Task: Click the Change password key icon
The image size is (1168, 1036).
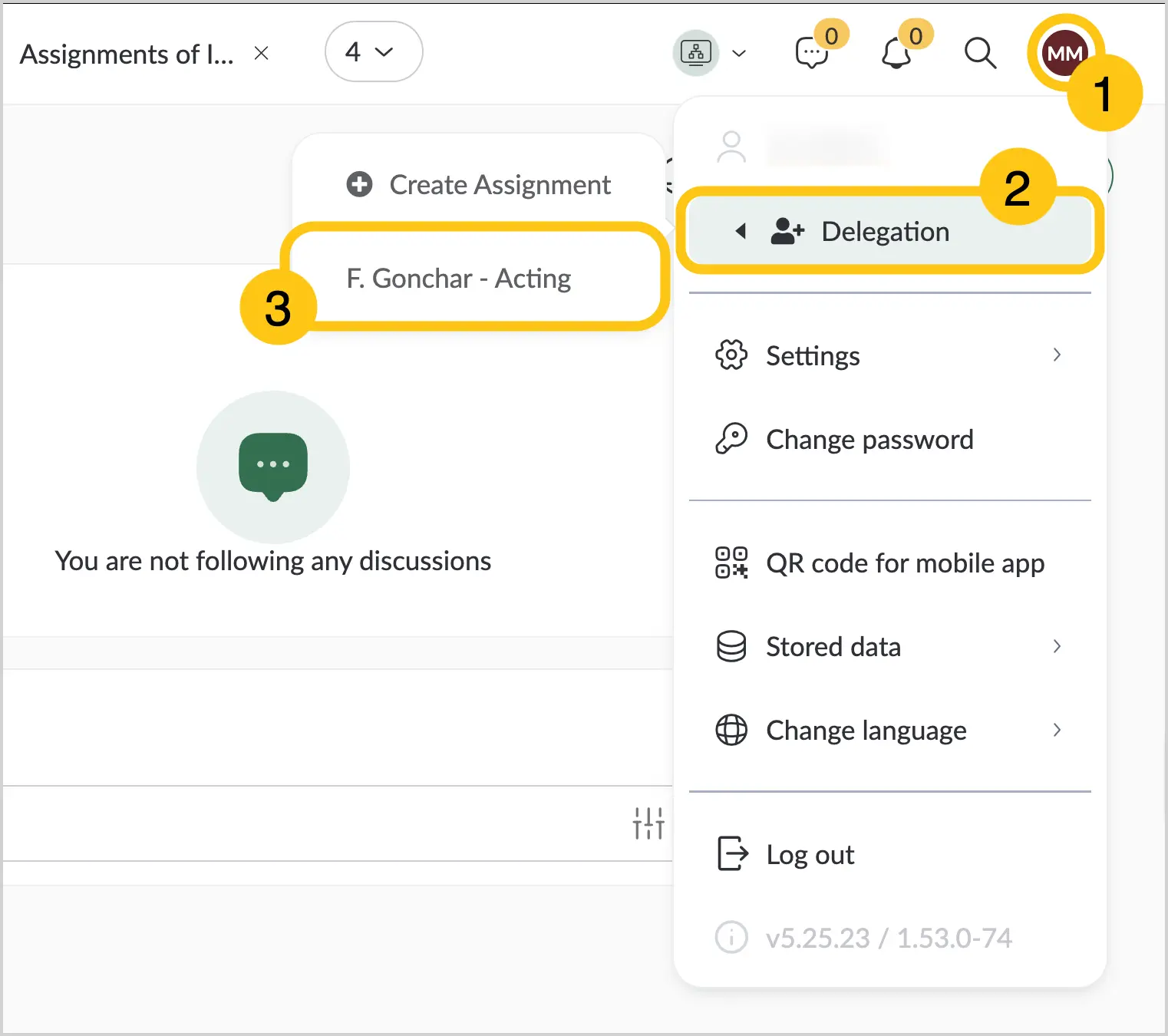Action: point(731,438)
